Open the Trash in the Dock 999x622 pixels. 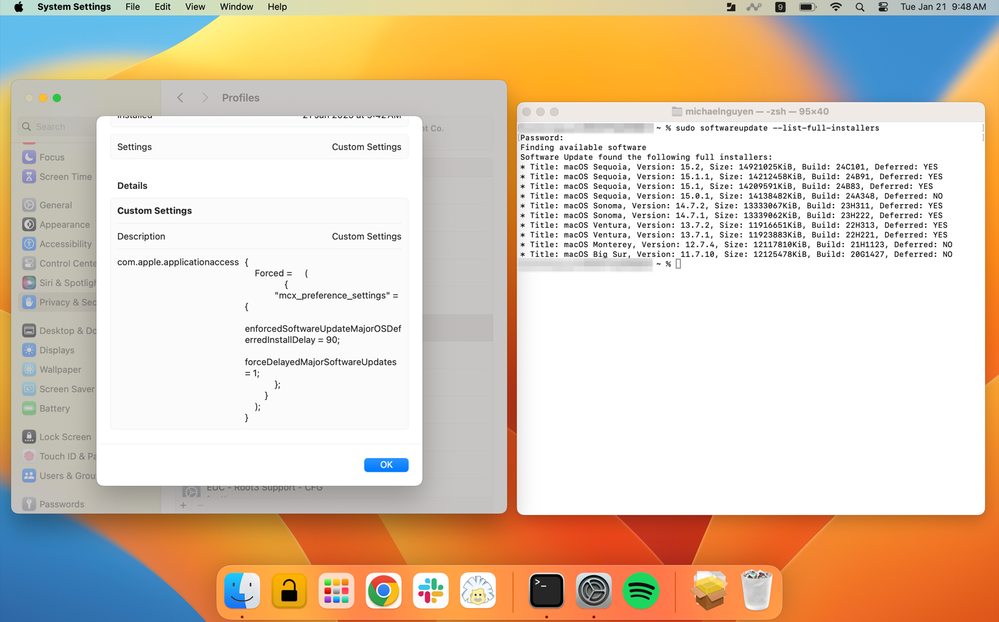coord(757,591)
